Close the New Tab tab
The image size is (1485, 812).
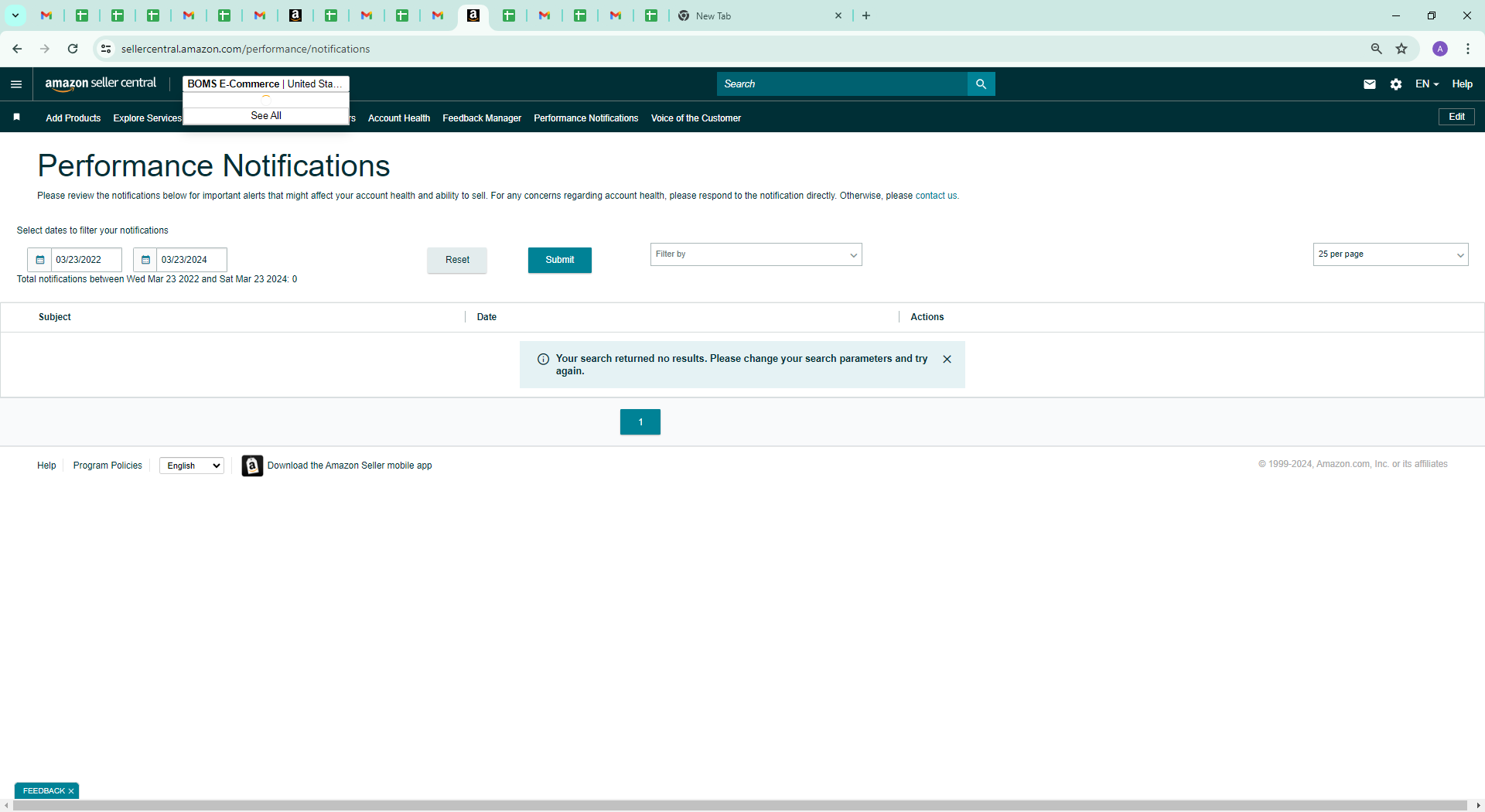[x=838, y=15]
